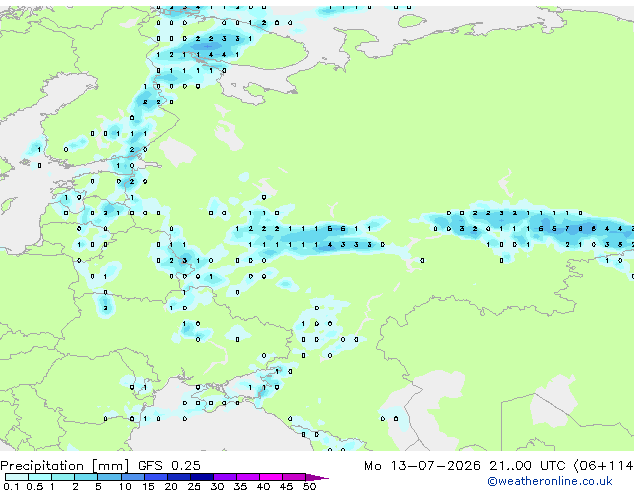The height and width of the screenshot is (490, 634).
Task: Pick the legend swatch between 2 and 5
Action: tap(86, 477)
